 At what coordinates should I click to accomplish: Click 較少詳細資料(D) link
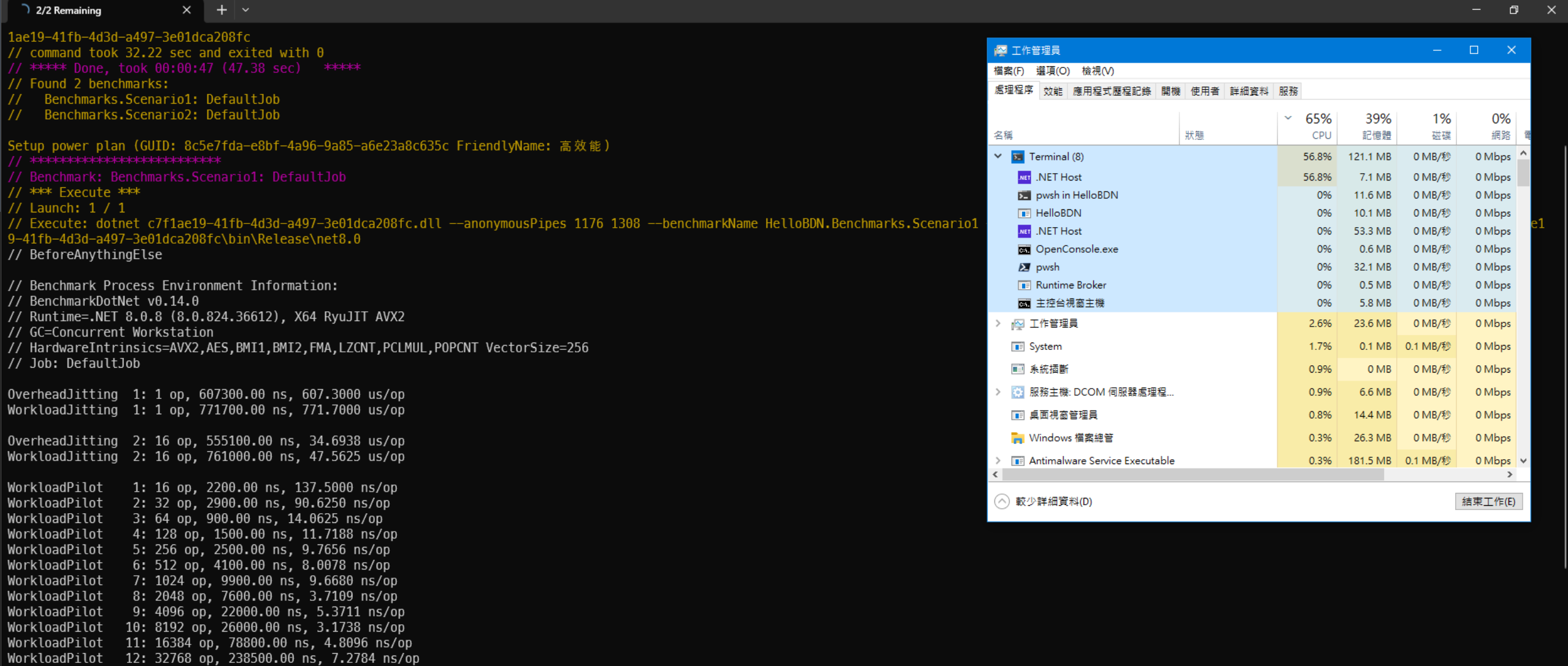(x=1053, y=501)
